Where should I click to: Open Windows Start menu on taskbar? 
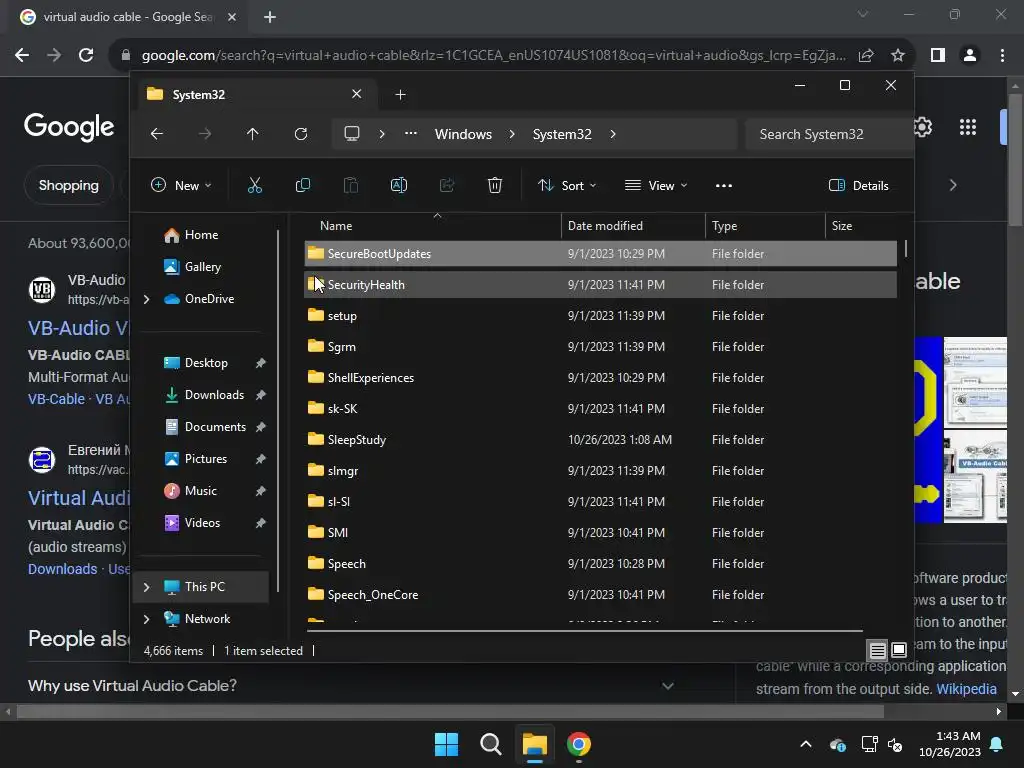(x=447, y=744)
